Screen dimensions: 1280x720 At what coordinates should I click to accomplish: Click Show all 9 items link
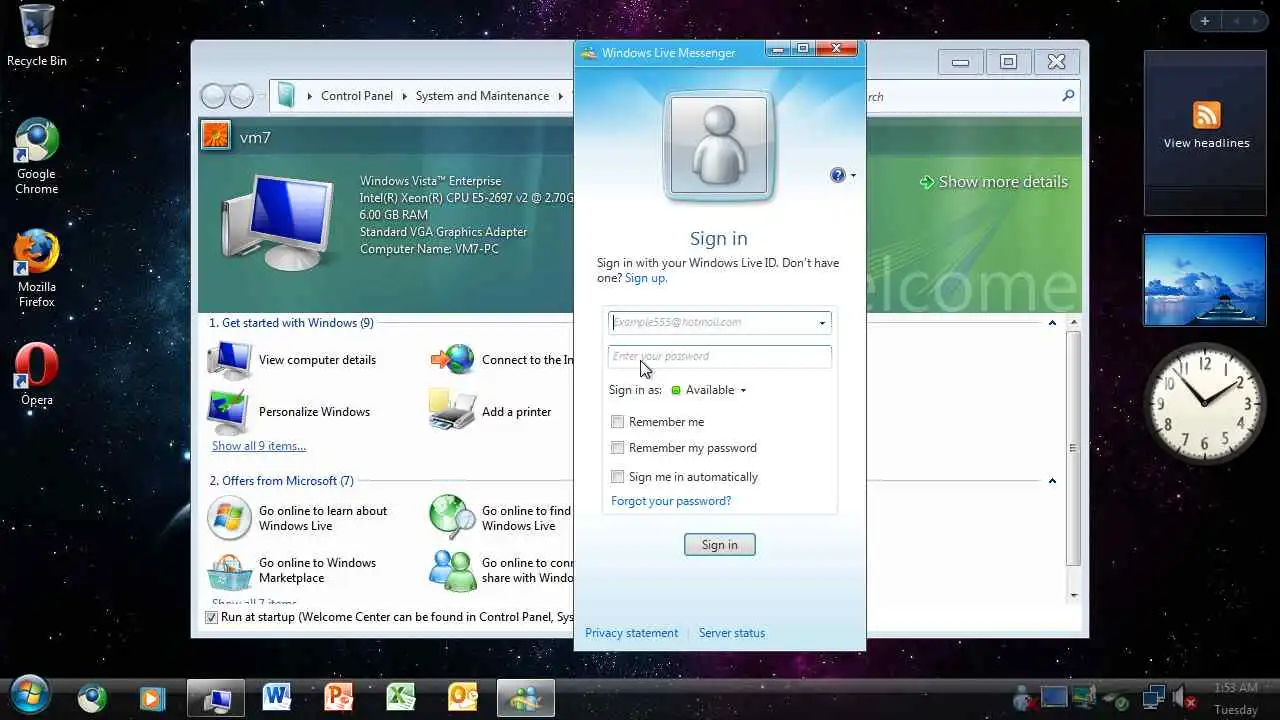coord(259,446)
